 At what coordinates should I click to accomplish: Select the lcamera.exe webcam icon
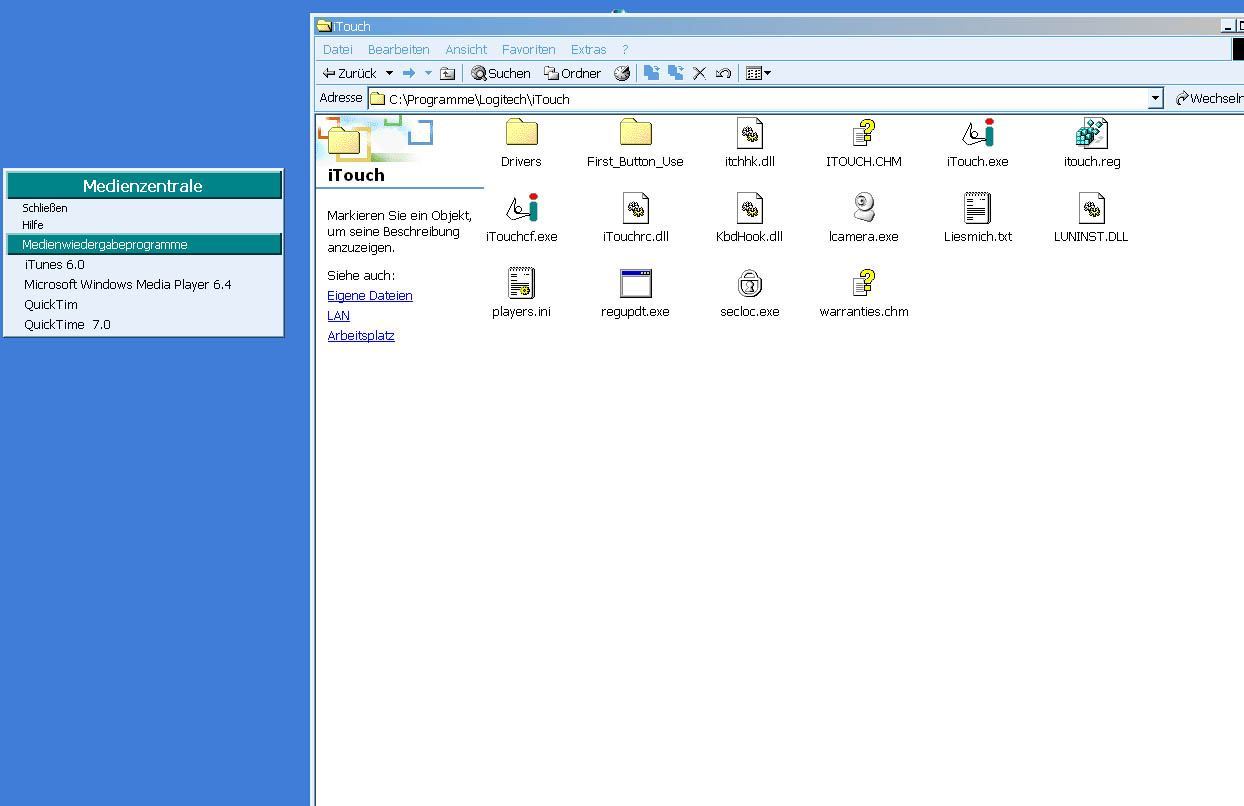click(863, 218)
